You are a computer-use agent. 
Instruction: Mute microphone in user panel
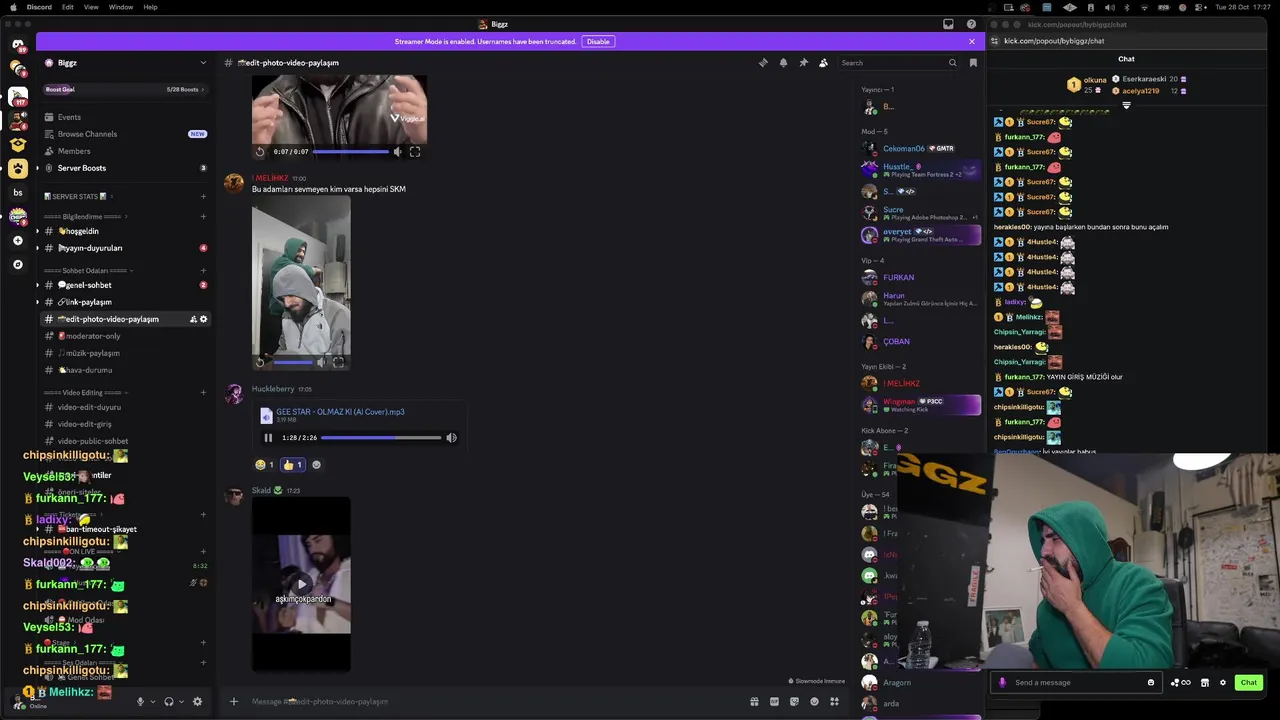140,701
